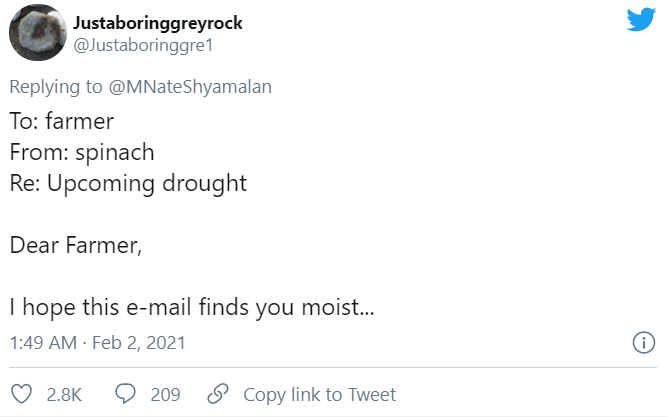The width and height of the screenshot is (667, 417).
Task: Click the 2.8K likes count
Action: tap(64, 394)
